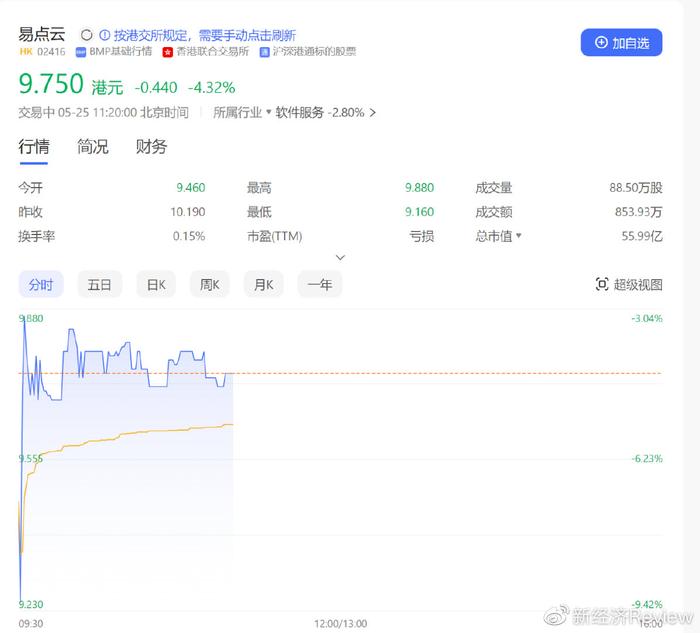Click the 按港交所规定，需要手动点击刷新 notice link
The image size is (700, 633).
tap(204, 35)
